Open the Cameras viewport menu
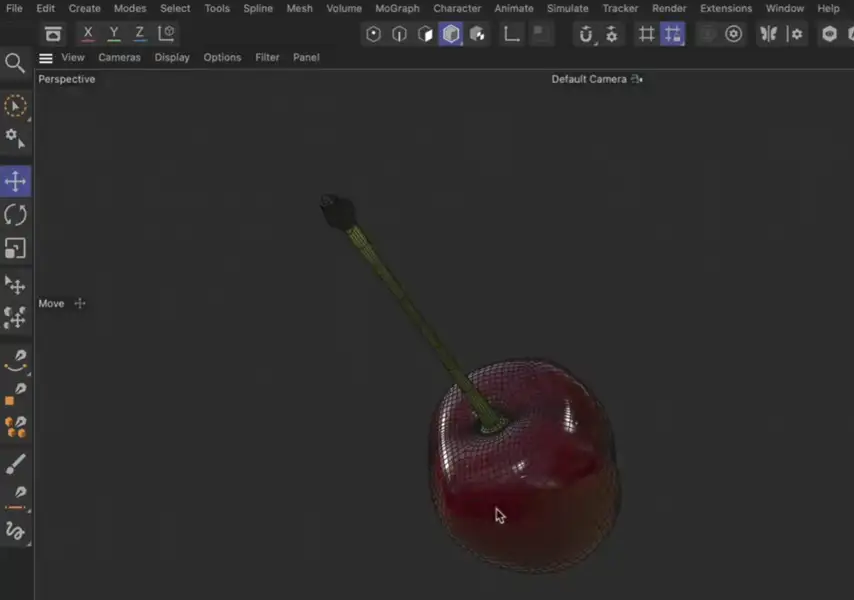This screenshot has width=854, height=600. [x=119, y=58]
